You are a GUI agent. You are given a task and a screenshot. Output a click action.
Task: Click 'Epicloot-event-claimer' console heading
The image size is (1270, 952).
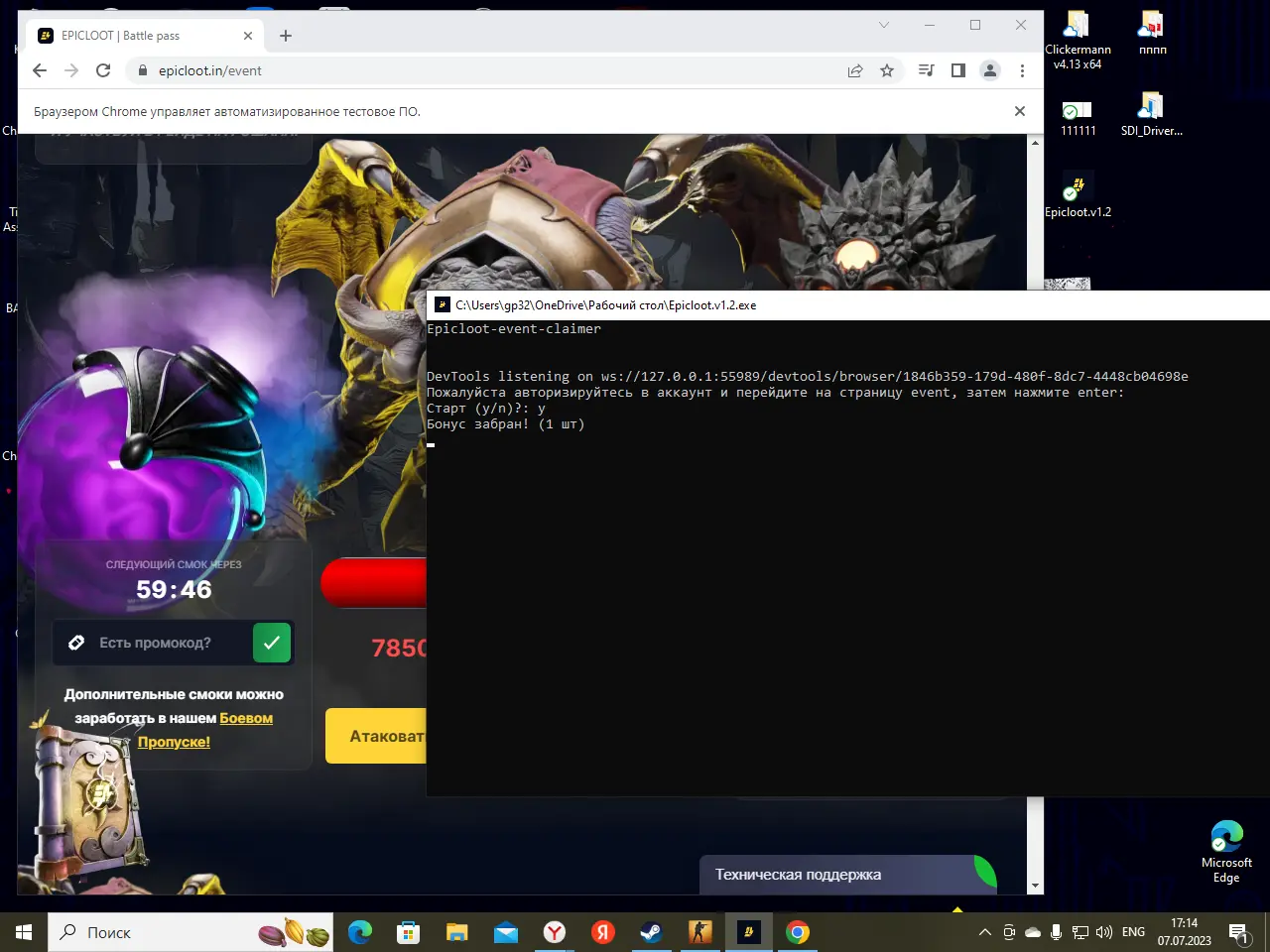click(x=514, y=329)
